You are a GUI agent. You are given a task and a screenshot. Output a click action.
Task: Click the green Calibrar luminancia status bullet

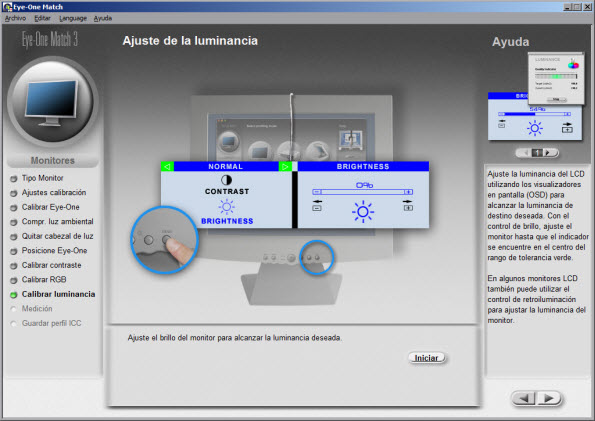(14, 295)
